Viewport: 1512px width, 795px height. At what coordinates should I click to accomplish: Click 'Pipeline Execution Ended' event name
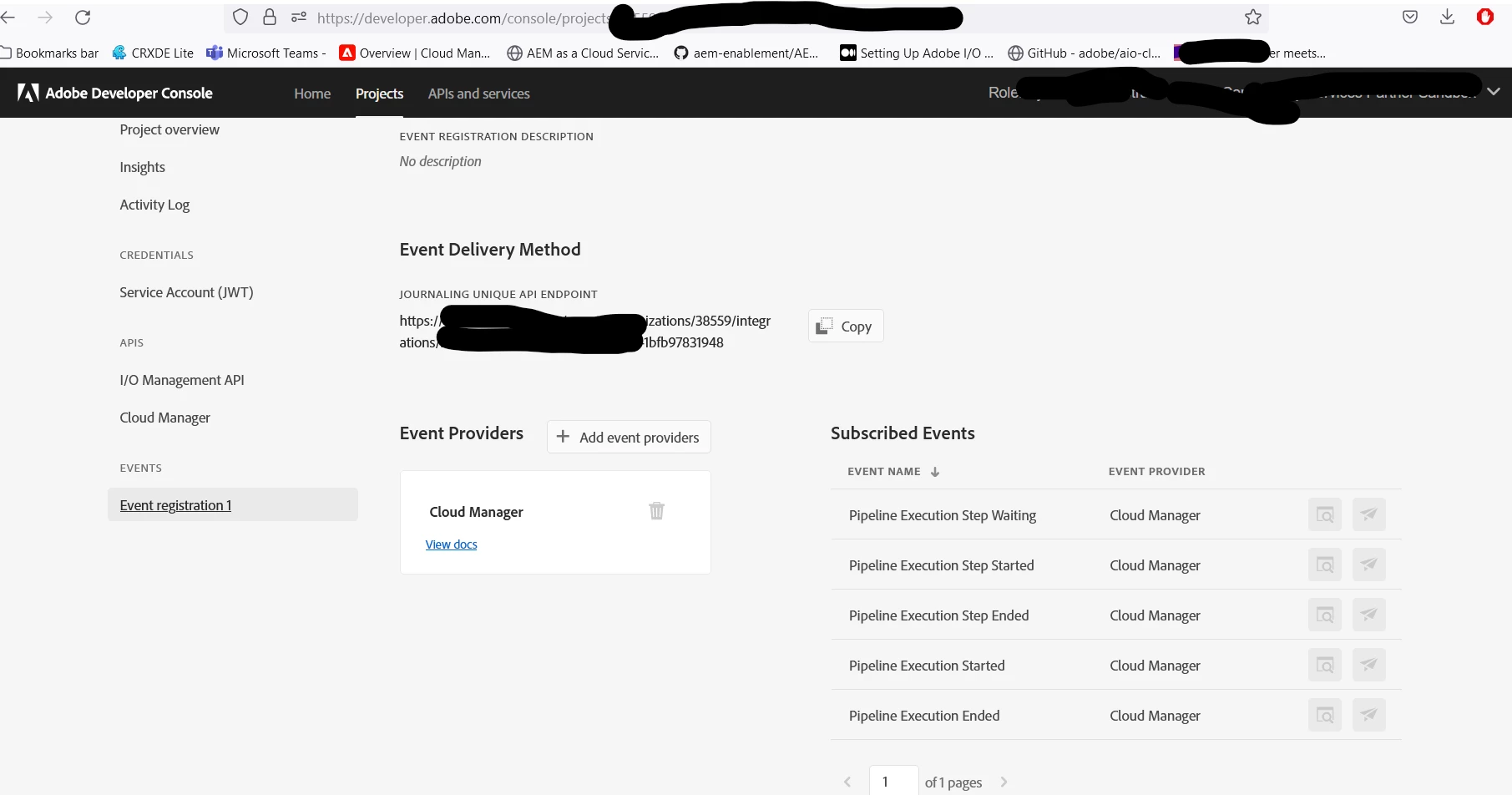924,716
